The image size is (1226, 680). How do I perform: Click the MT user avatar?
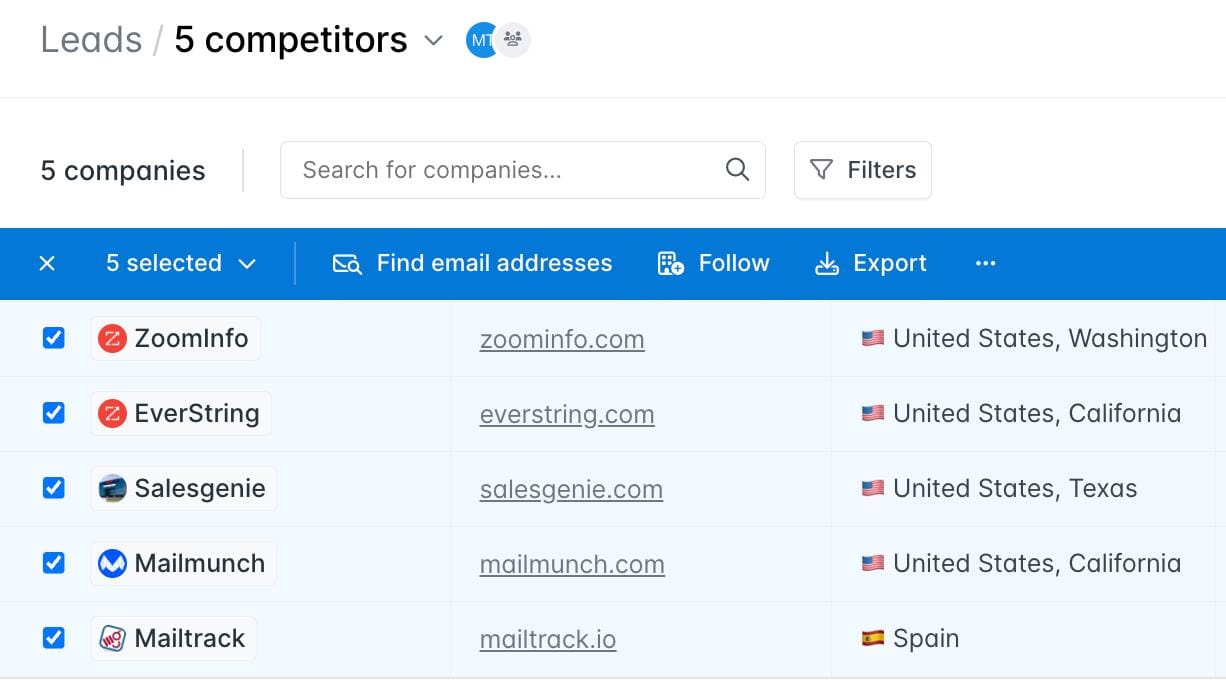(481, 40)
